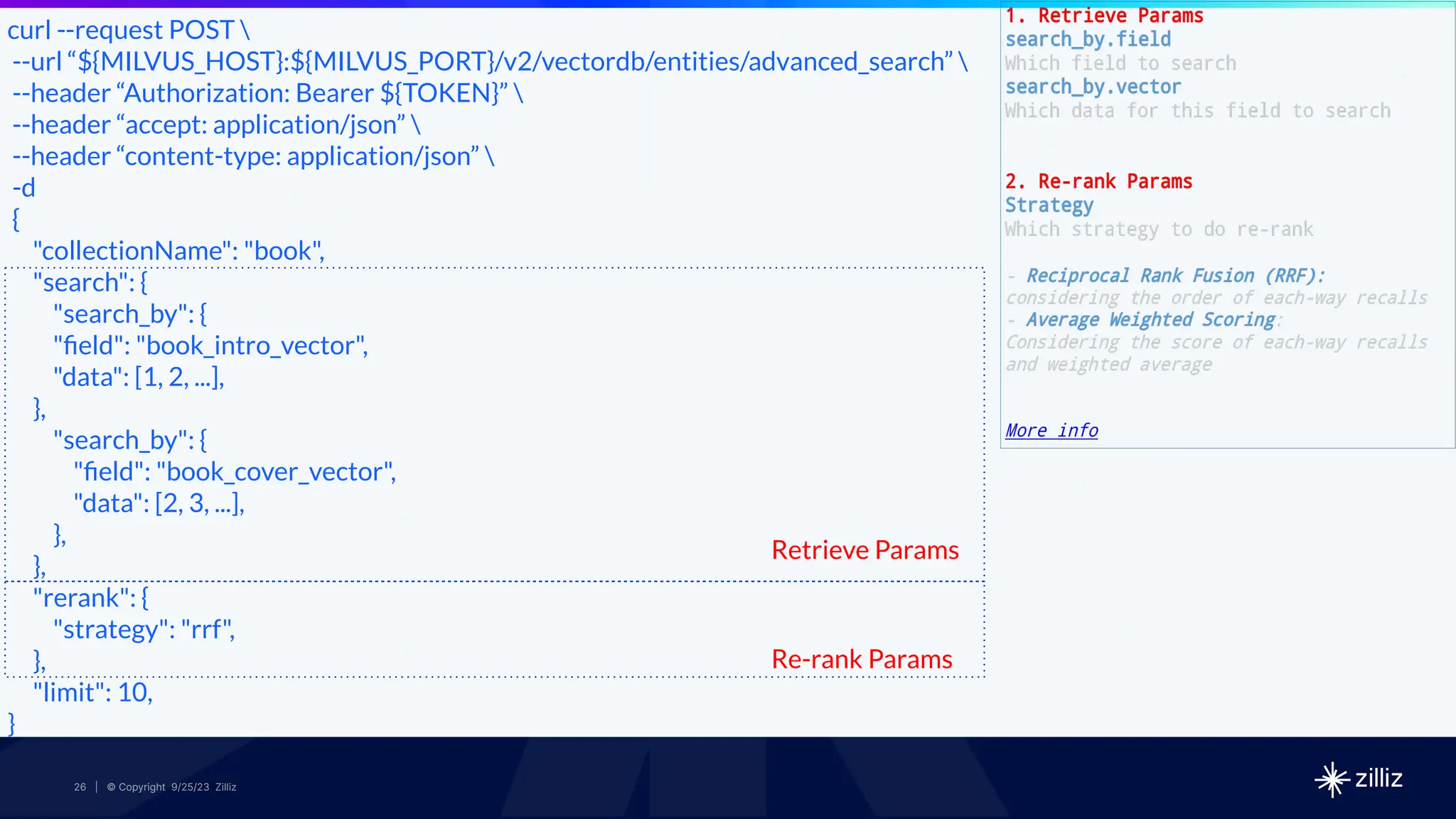Select the --url advanced_search line
Viewport: 1456px width, 819px height.
click(490, 62)
